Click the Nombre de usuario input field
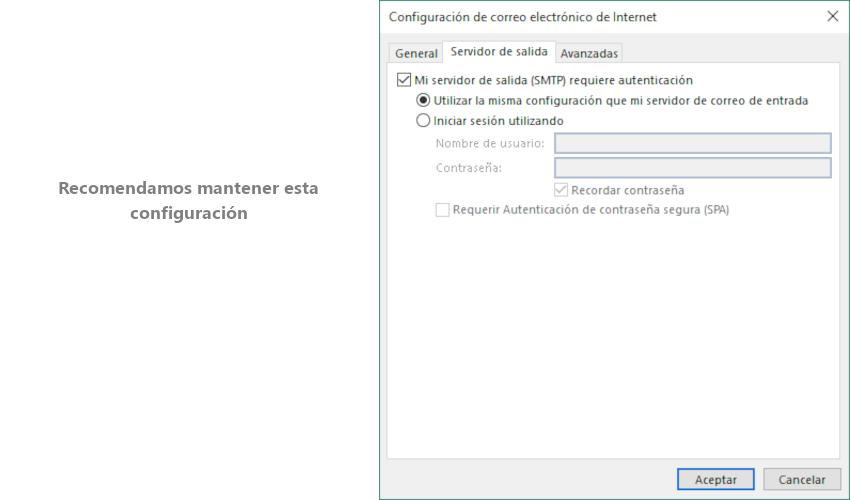Screen dimensions: 850x500 (x=692, y=144)
